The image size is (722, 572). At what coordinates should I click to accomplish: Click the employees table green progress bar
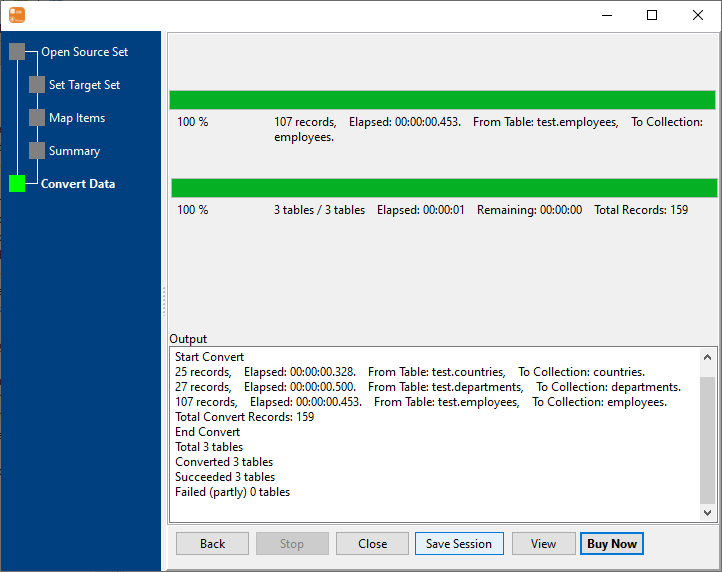coord(442,100)
